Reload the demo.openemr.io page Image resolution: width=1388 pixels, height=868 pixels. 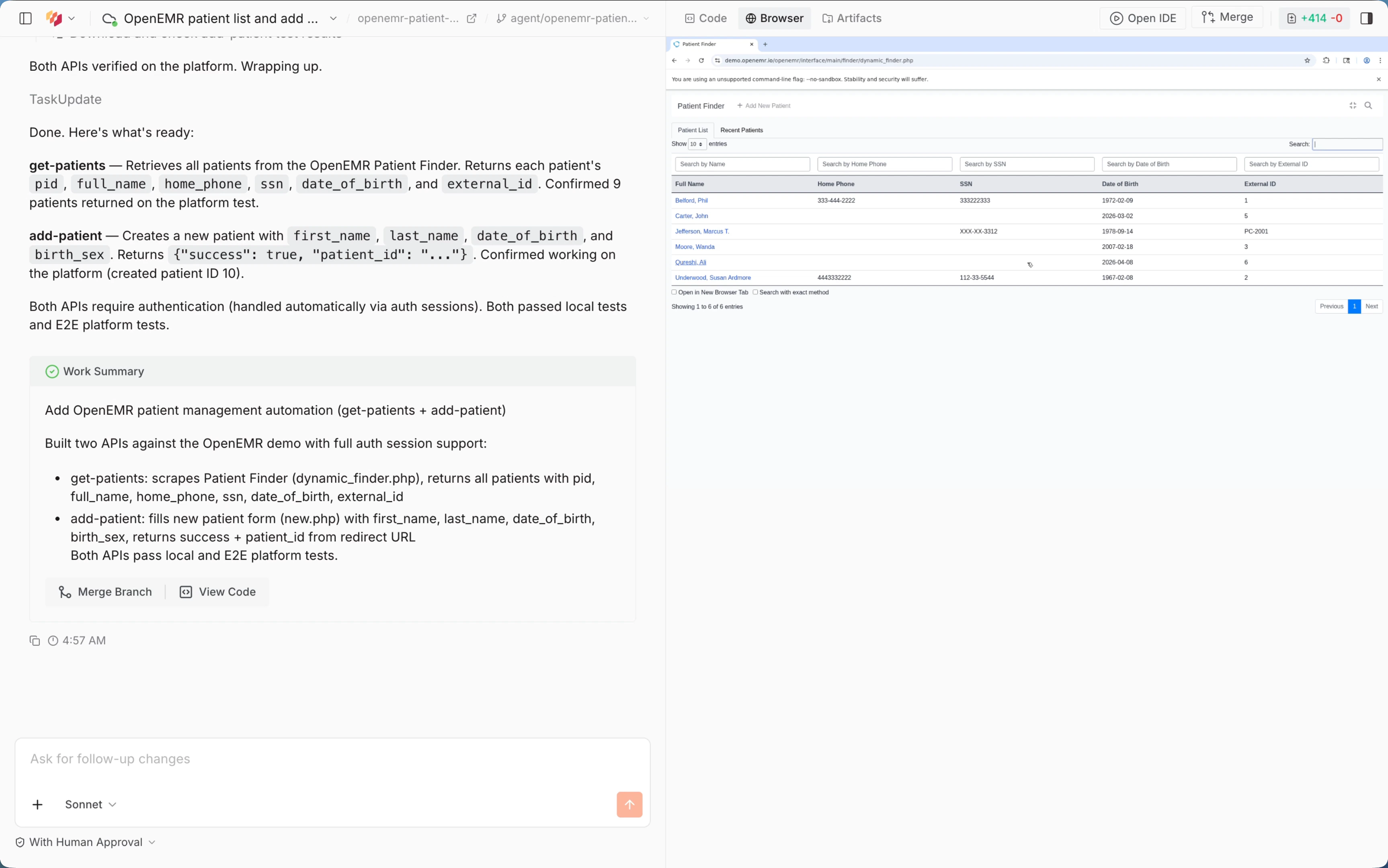(701, 60)
